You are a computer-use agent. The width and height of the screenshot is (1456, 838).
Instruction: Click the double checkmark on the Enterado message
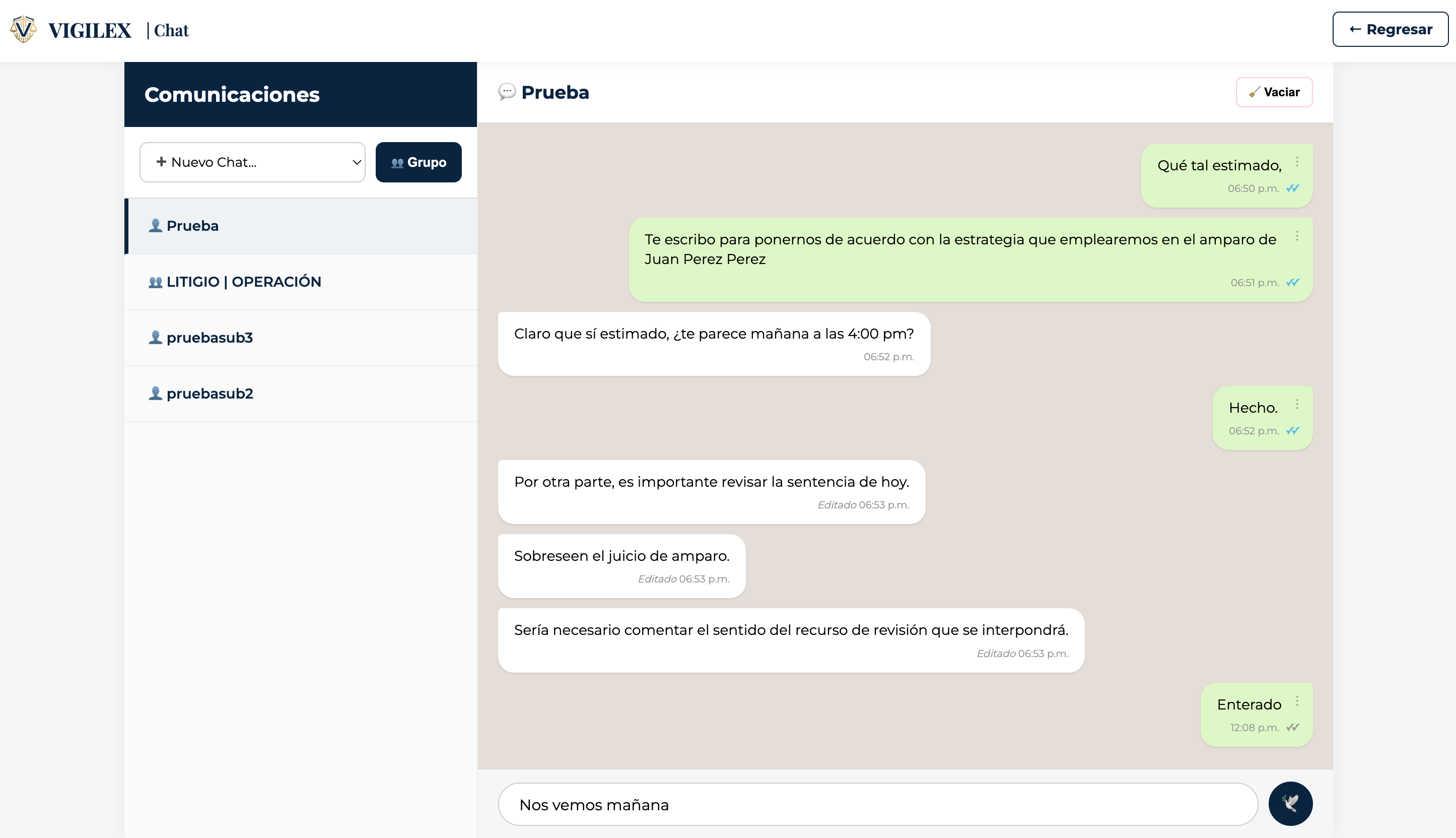[x=1292, y=727]
